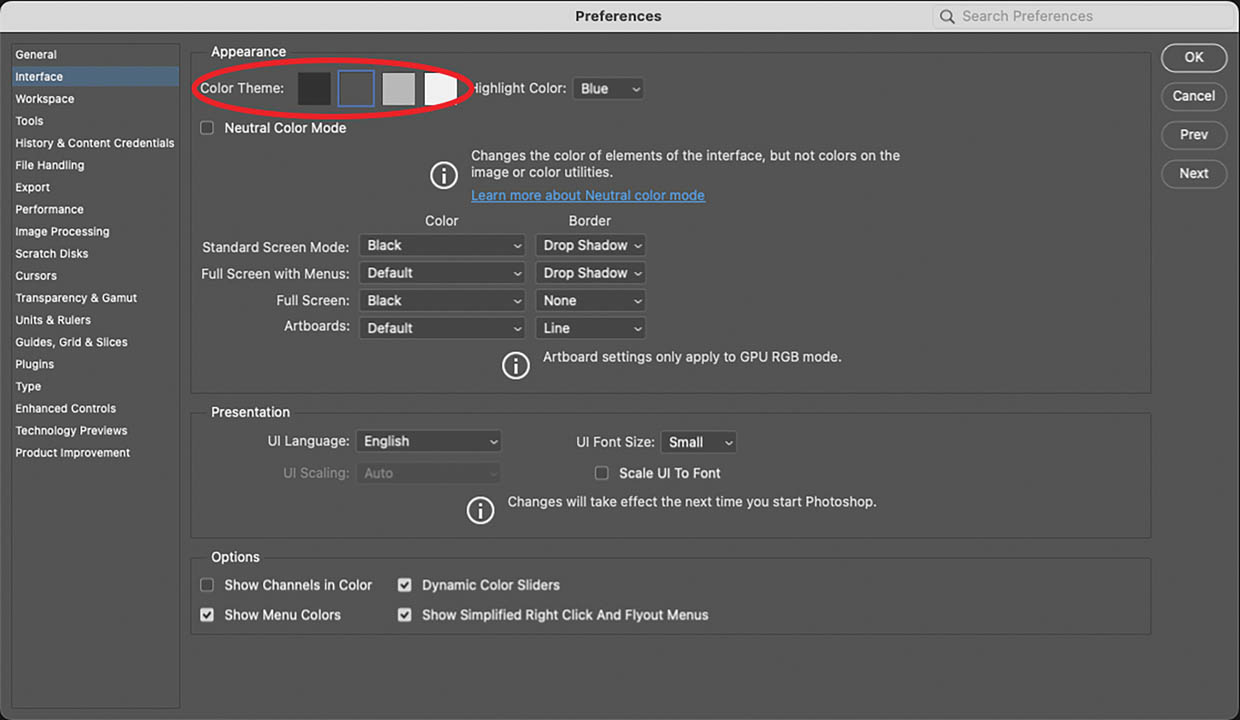Click the Artboard settings info icon
Viewport: 1240px width, 720px height.
coord(515,365)
